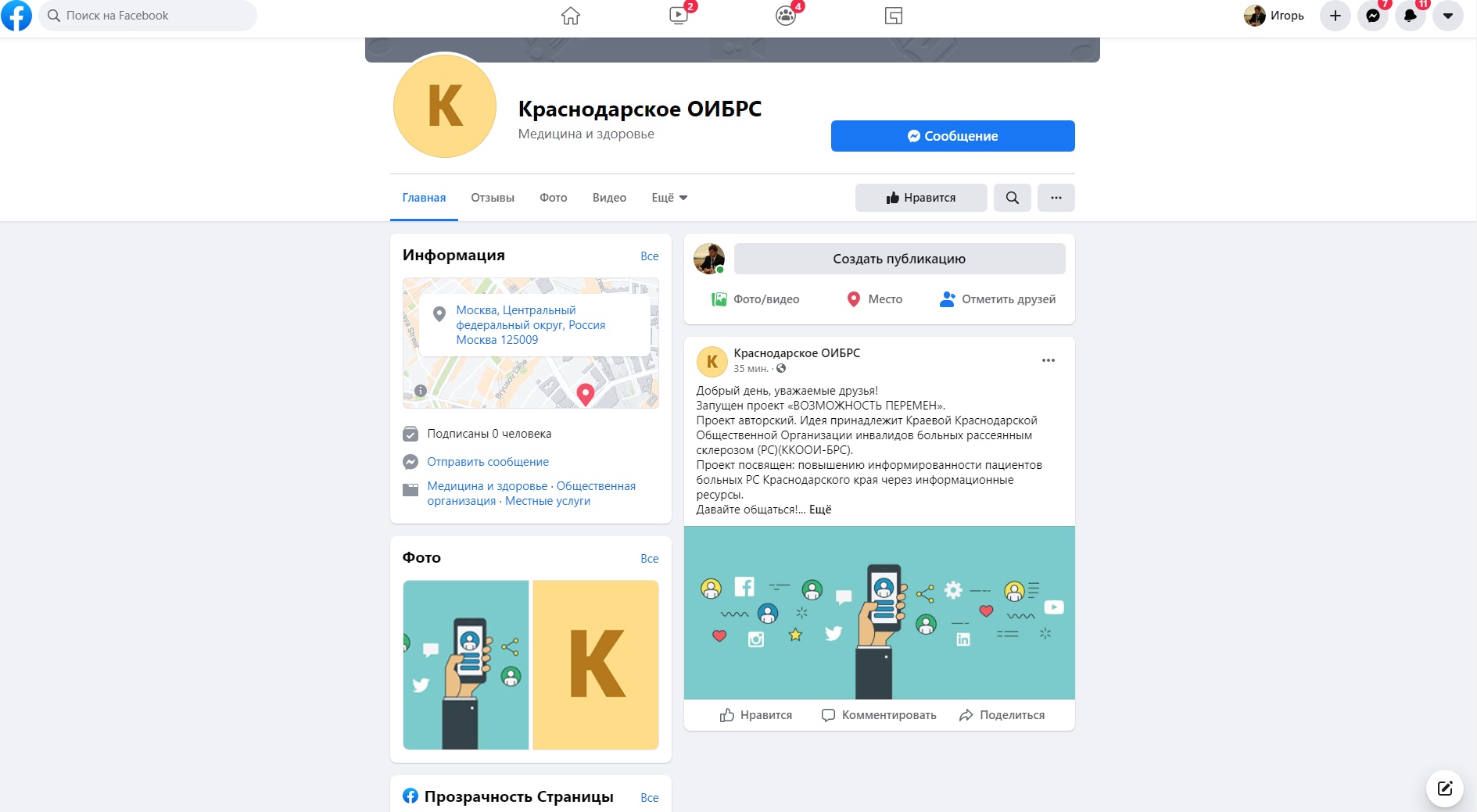The height and width of the screenshot is (812, 1477).
Task: Open the new message compose icon
Action: tap(1445, 788)
